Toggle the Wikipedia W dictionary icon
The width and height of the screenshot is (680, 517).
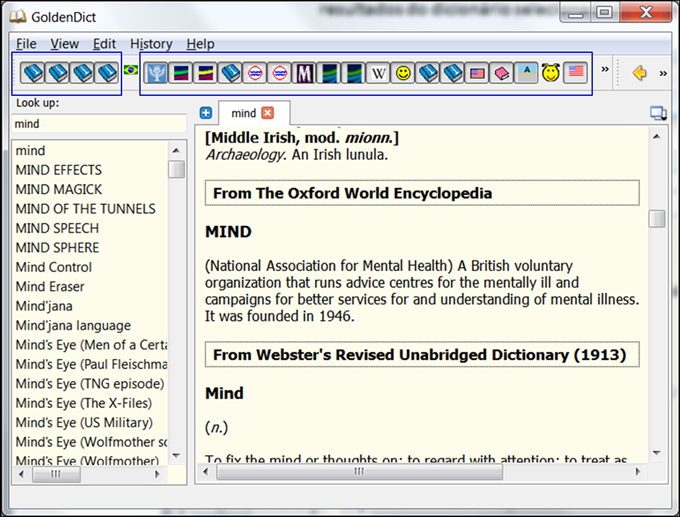(379, 73)
